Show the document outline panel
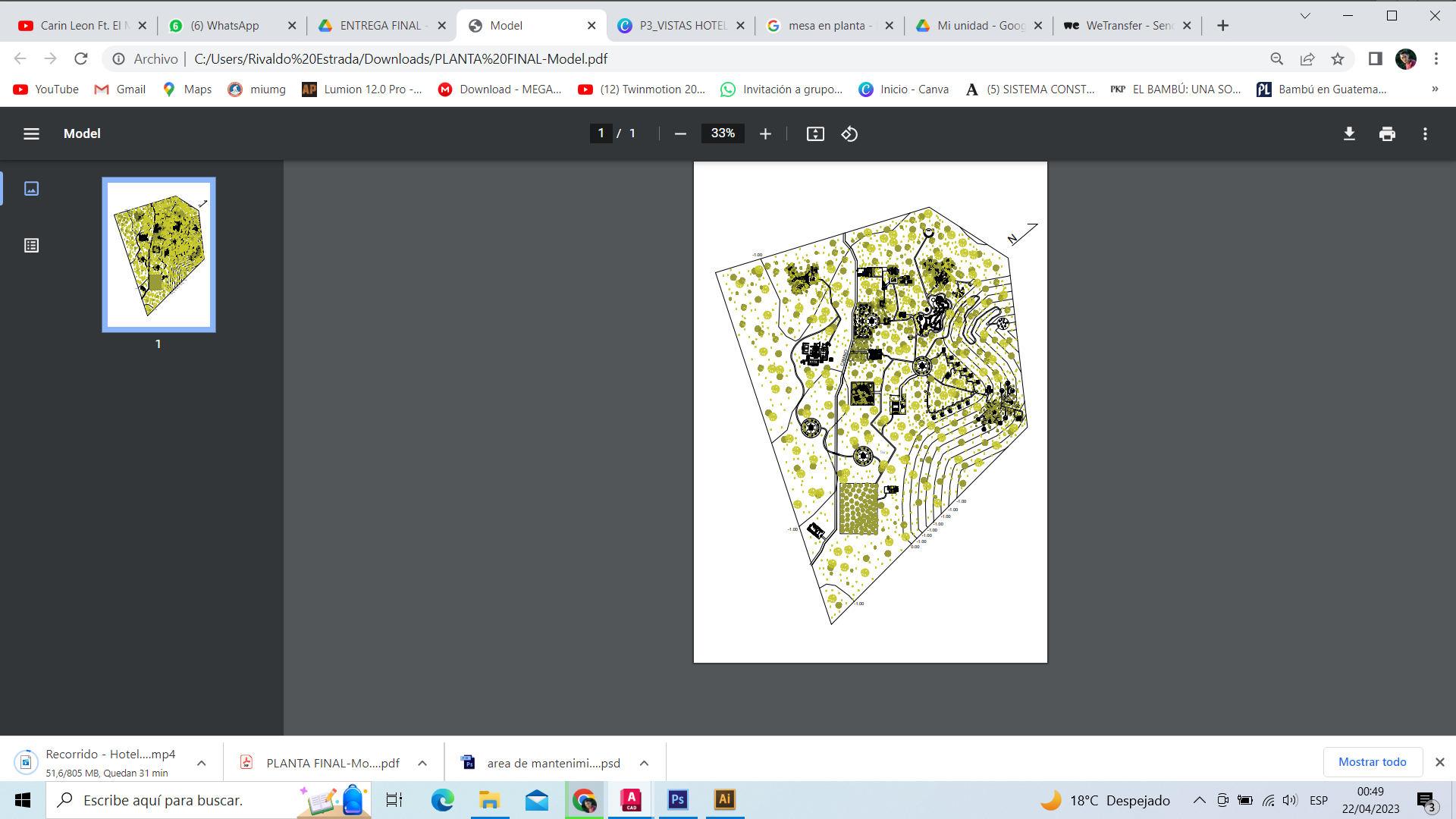 pos(31,245)
